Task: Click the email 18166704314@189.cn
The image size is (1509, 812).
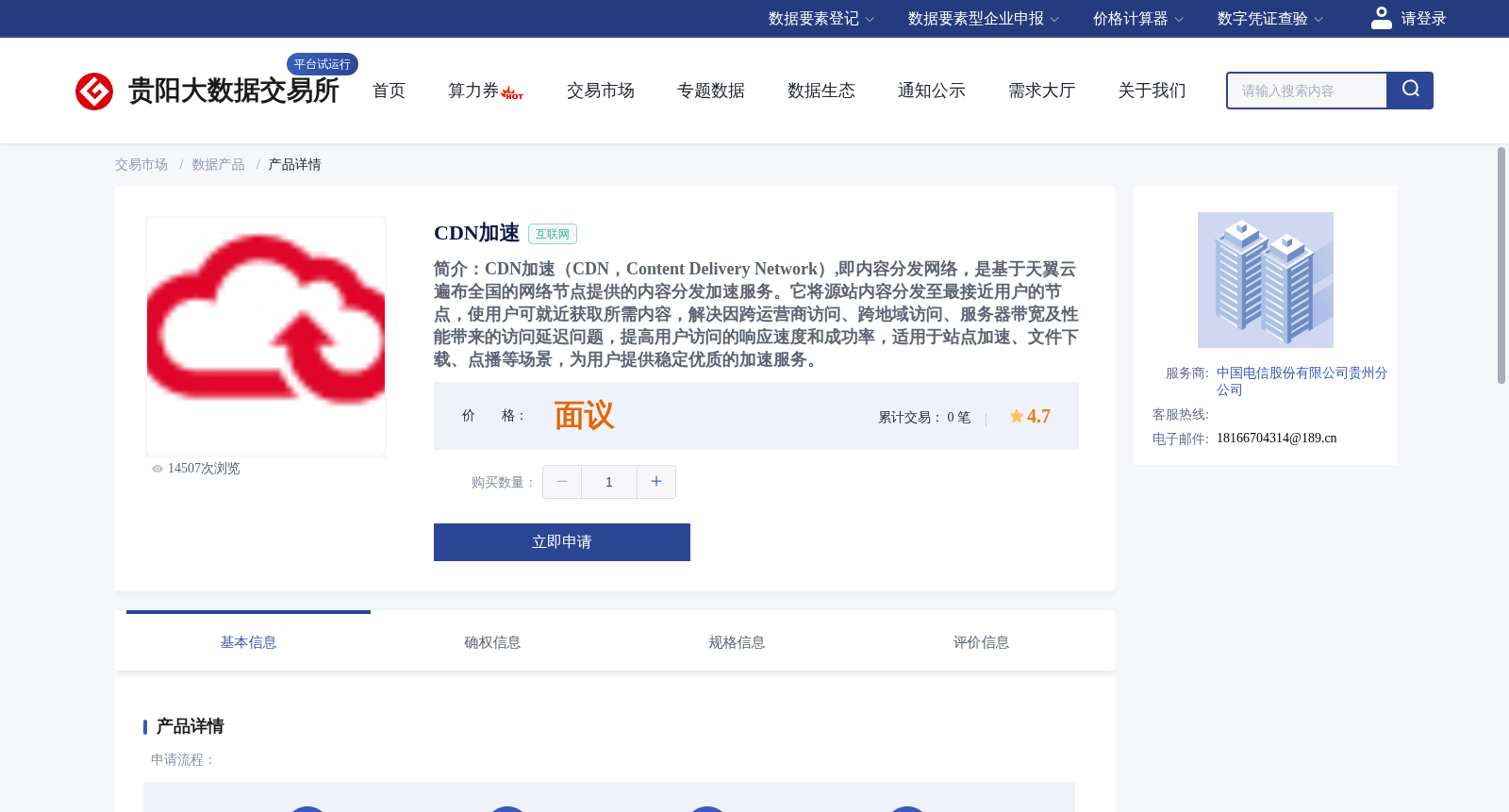Action: (x=1277, y=439)
